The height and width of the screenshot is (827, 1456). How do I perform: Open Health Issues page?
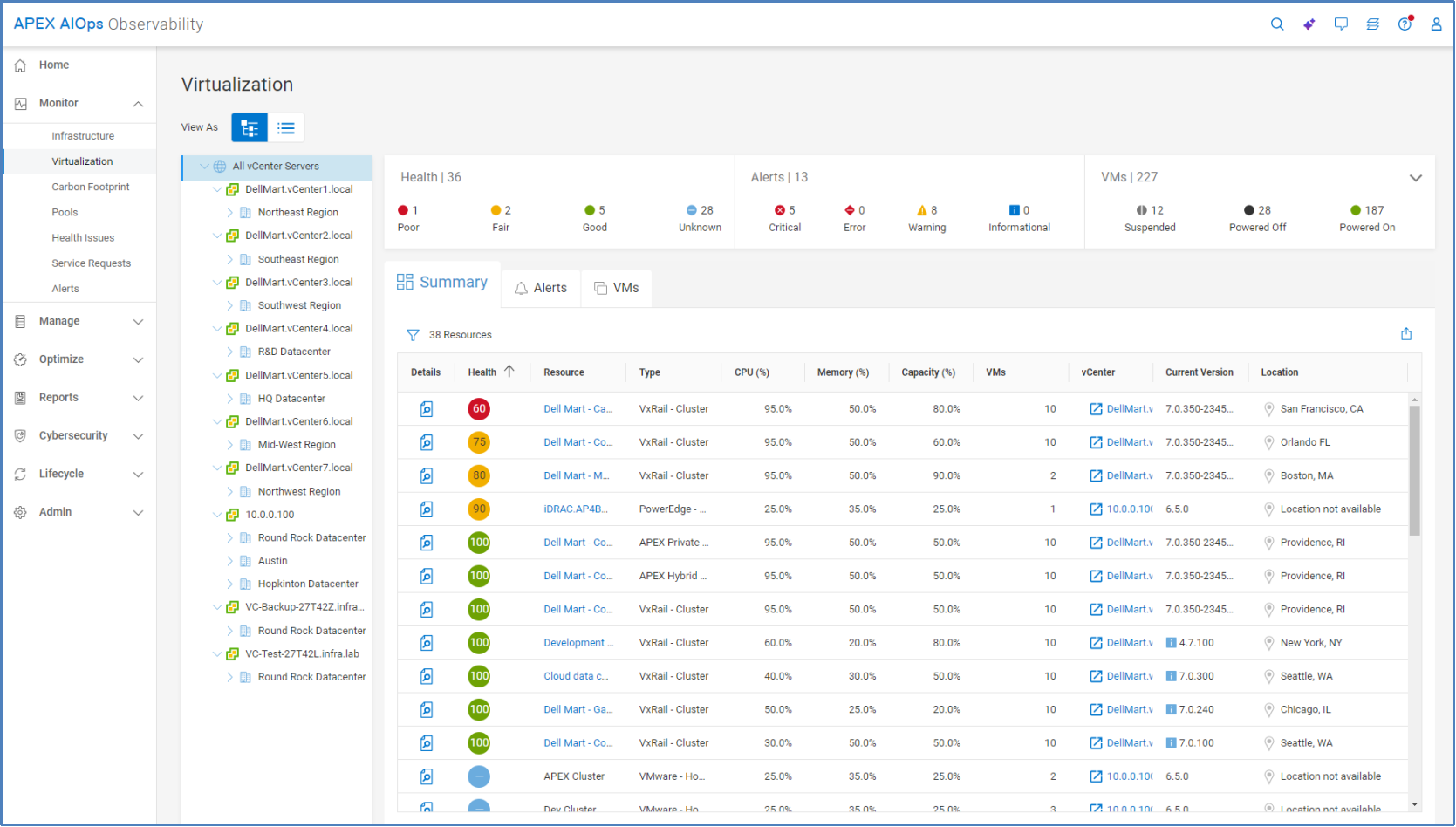point(83,237)
